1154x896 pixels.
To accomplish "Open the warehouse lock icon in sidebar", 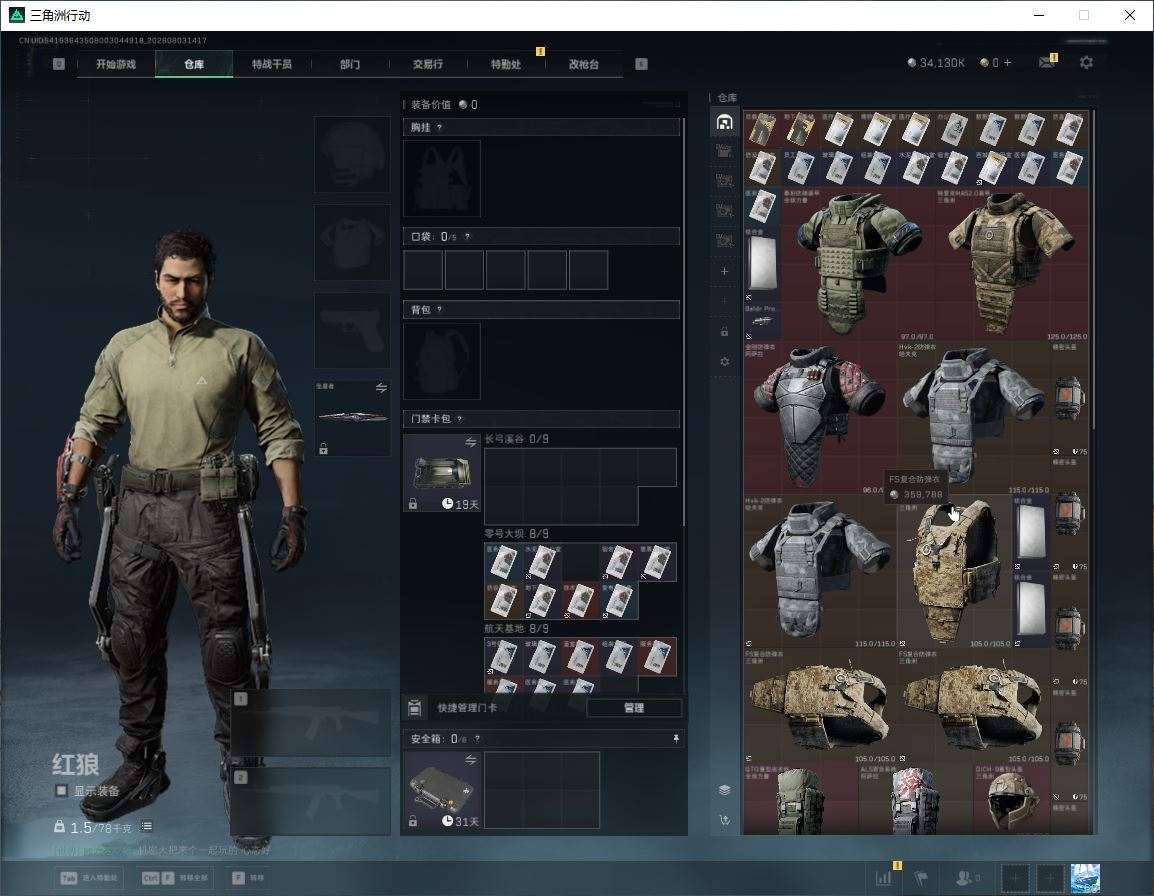I will (724, 332).
